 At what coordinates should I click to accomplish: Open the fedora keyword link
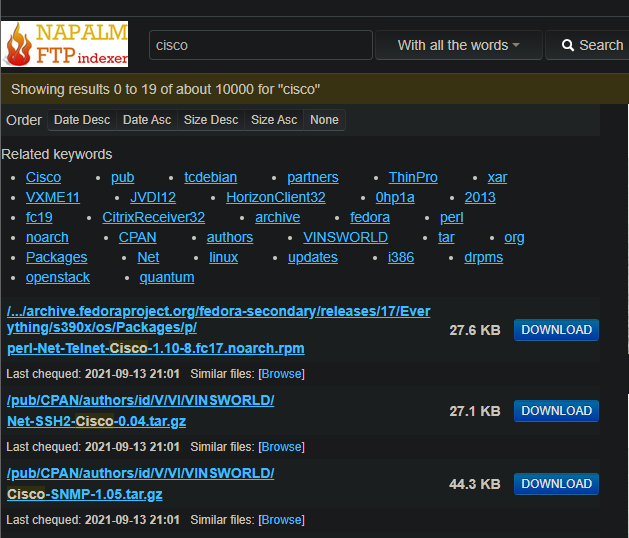tap(369, 217)
